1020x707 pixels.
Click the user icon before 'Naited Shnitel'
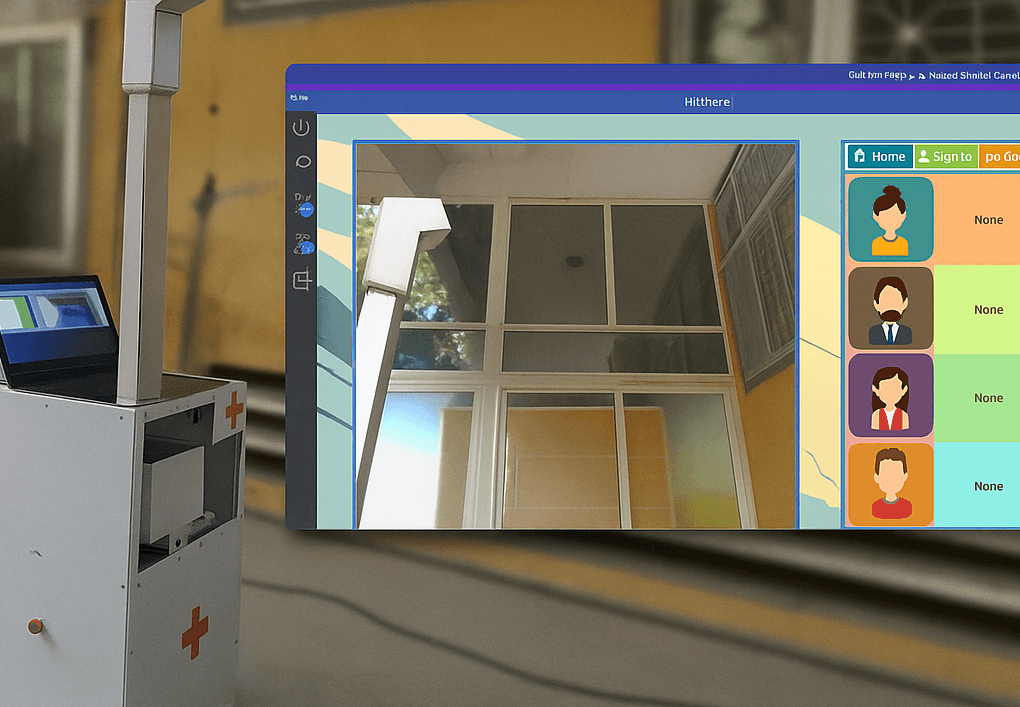tap(922, 76)
